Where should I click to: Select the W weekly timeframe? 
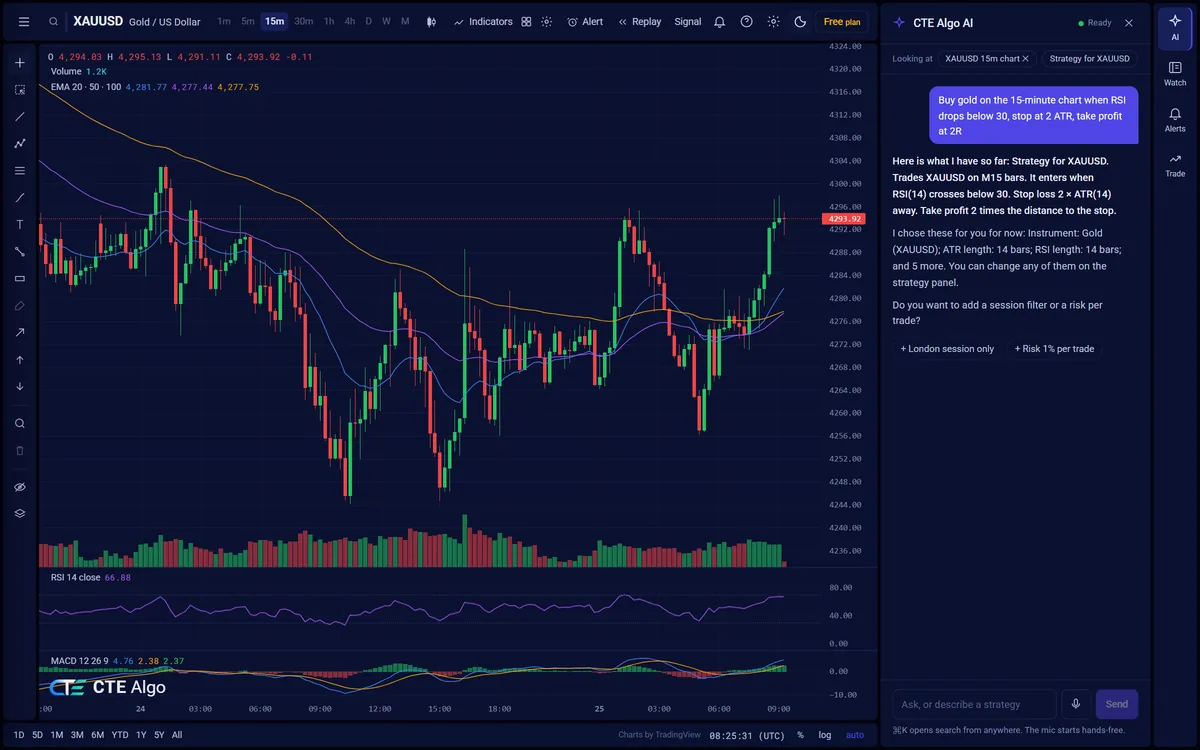point(386,21)
